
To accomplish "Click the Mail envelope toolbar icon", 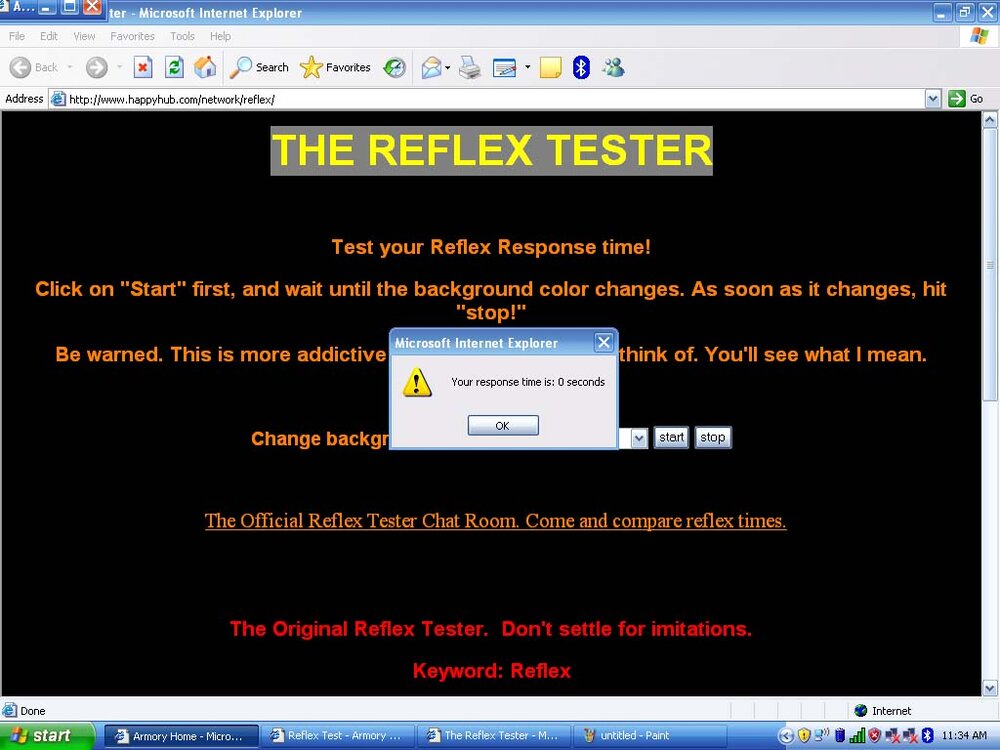I will click(x=431, y=67).
